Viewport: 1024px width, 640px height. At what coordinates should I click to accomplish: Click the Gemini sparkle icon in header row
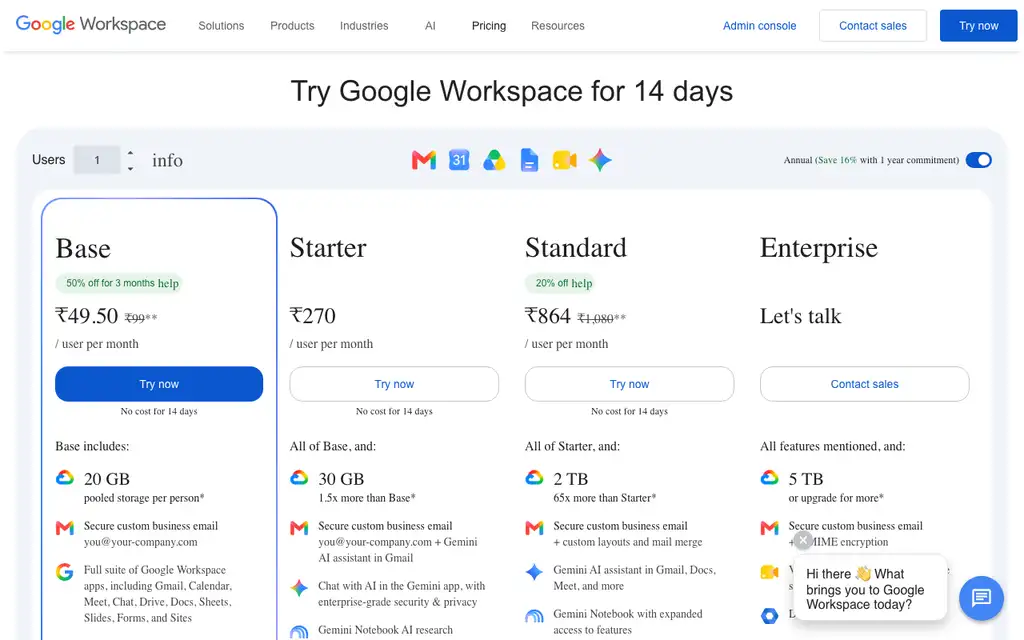click(600, 160)
